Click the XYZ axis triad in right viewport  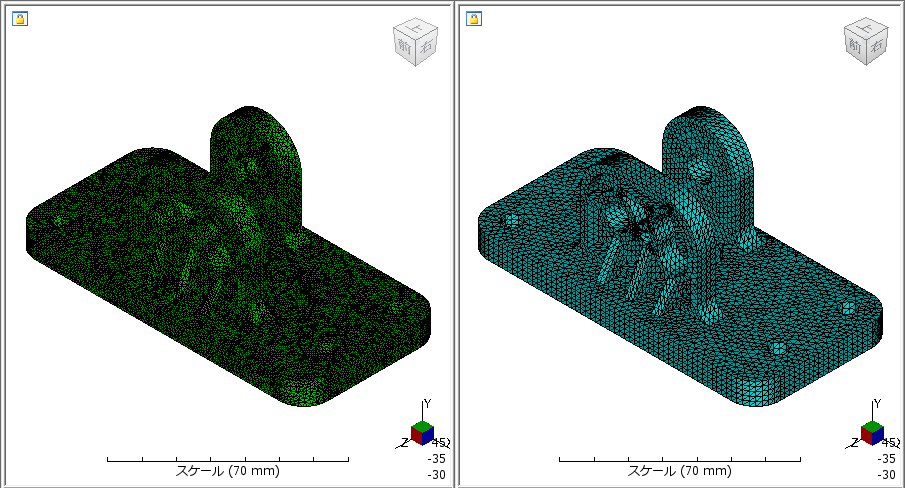(x=872, y=427)
